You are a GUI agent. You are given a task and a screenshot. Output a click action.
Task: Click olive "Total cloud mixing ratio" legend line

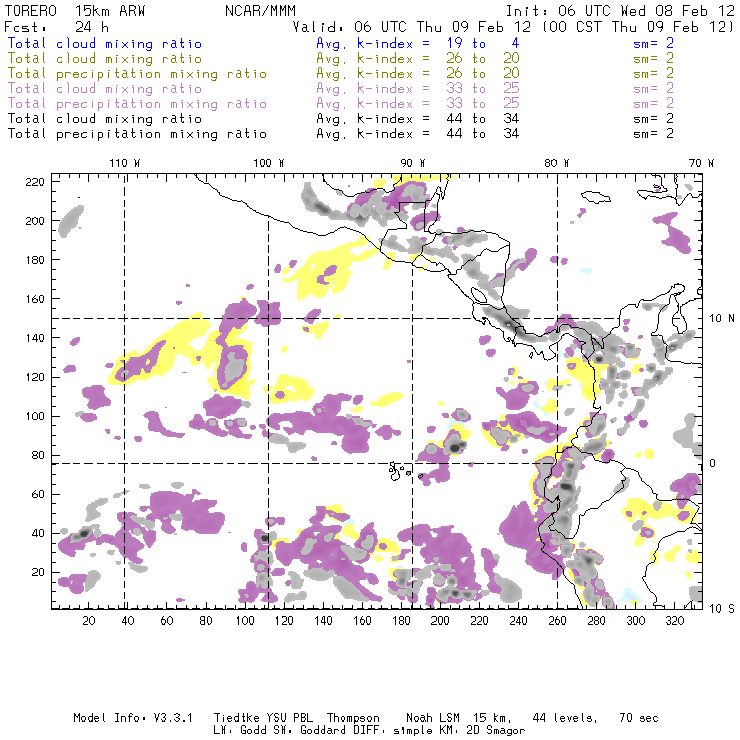105,59
